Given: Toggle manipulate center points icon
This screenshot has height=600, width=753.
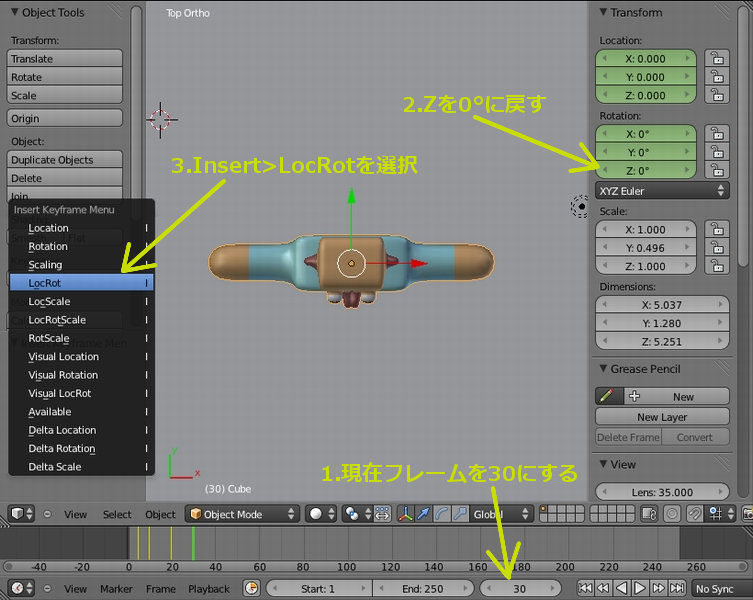Looking at the screenshot, I should pyautogui.click(x=383, y=514).
